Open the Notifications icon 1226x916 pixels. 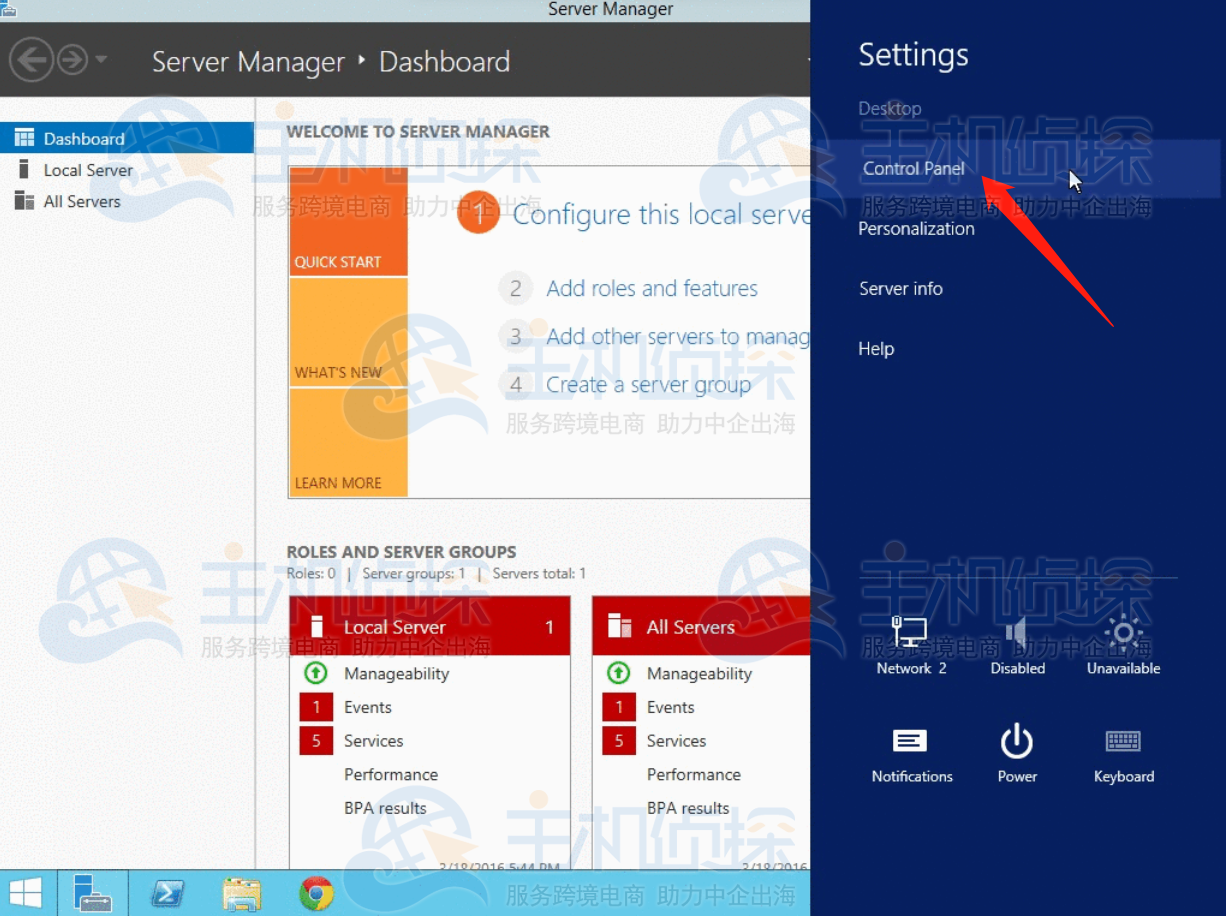pyautogui.click(x=911, y=742)
